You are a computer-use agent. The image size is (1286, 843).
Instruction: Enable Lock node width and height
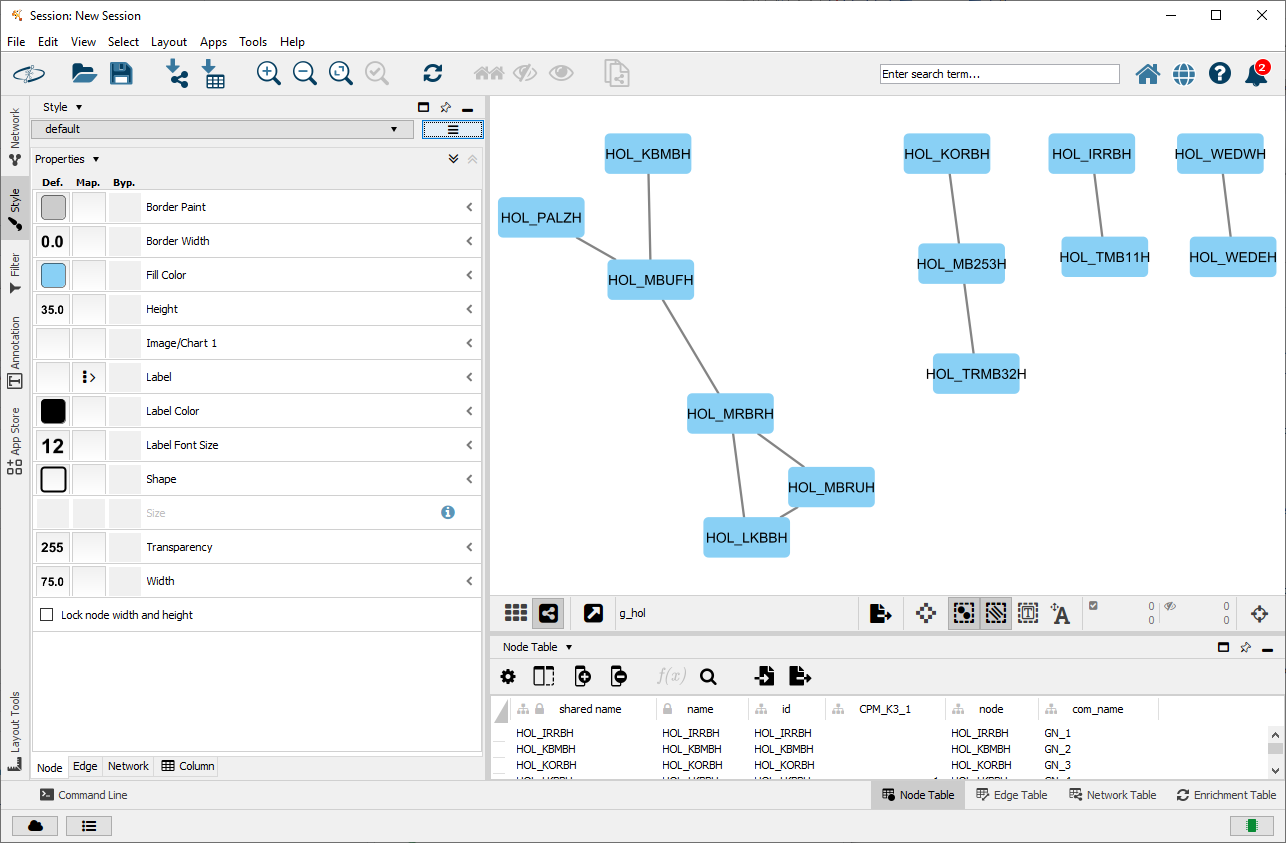click(46, 615)
